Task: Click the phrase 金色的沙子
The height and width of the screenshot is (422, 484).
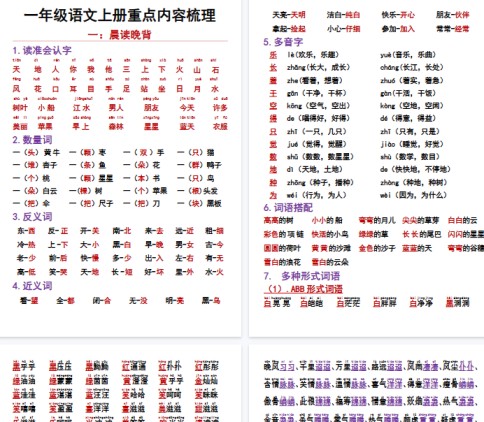Action: pyautogui.click(x=377, y=248)
